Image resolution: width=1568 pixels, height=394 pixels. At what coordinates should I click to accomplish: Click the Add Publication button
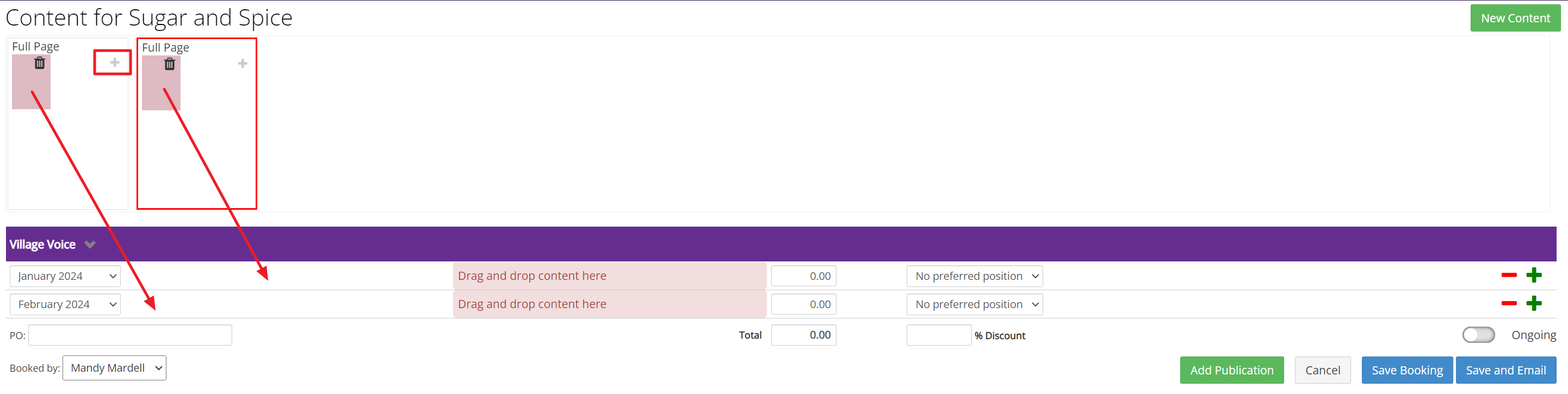[x=1231, y=370]
